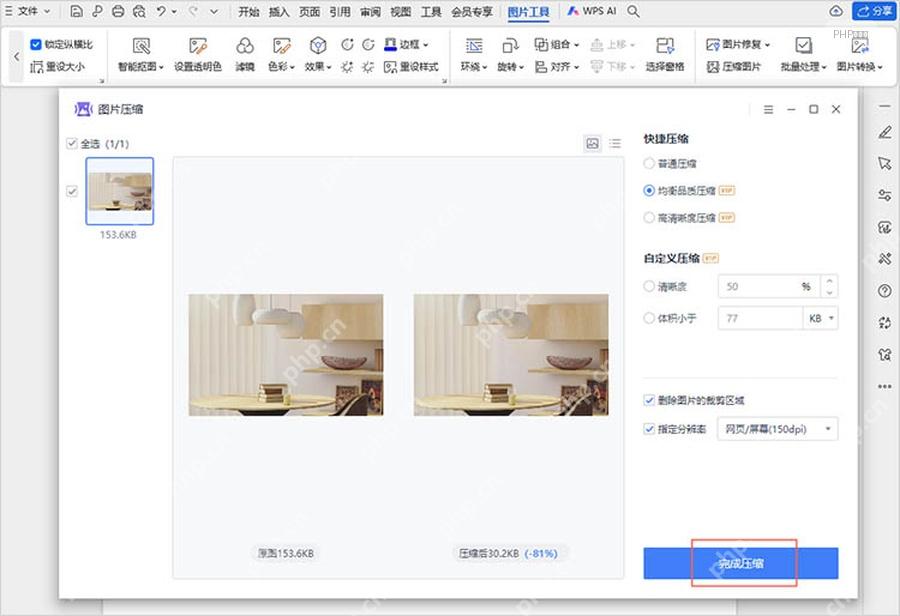The image size is (900, 616).
Task: Click the three-dots more icon in sidebar
Action: tap(885, 386)
